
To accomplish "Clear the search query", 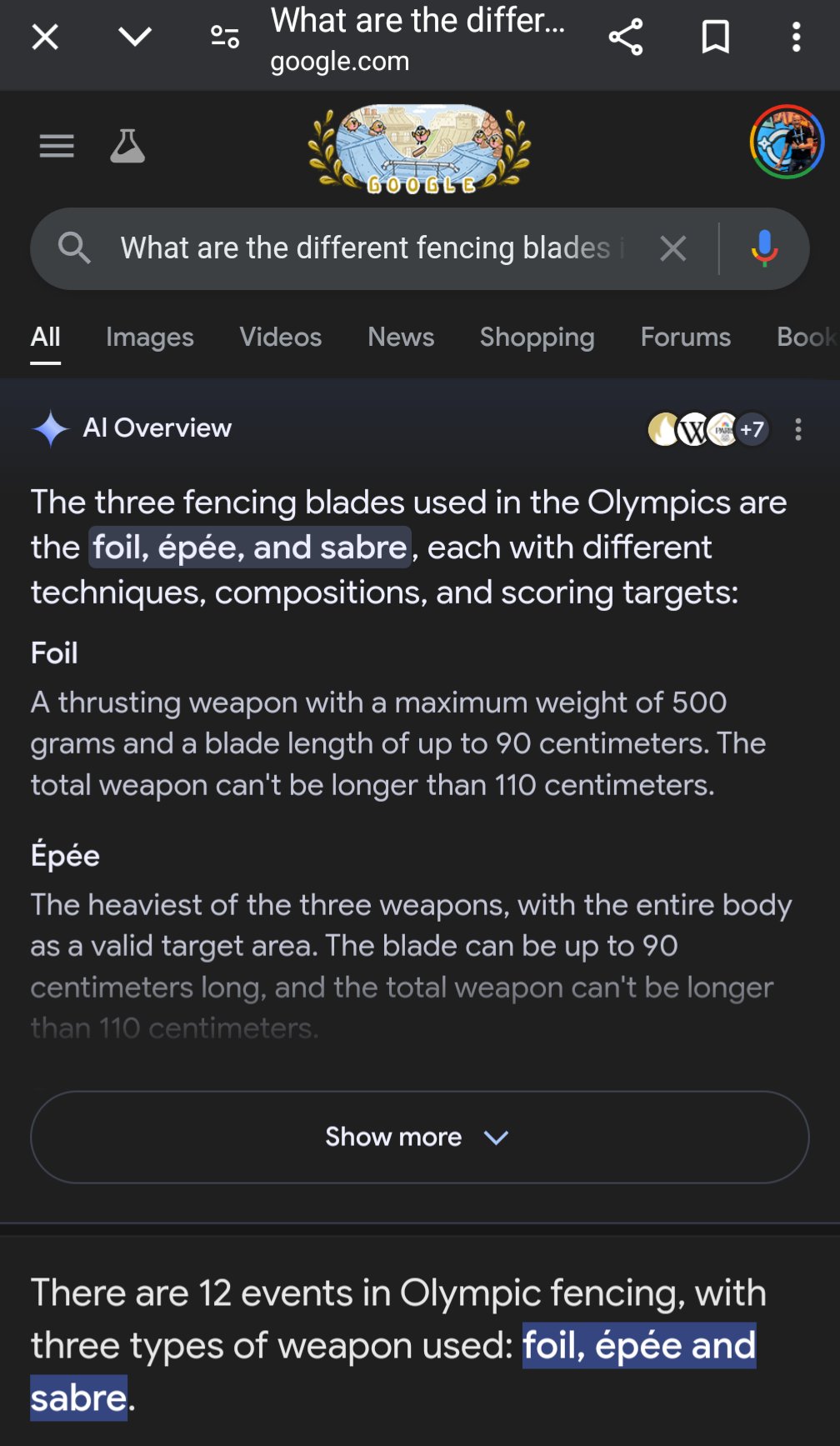I will pyautogui.click(x=673, y=248).
